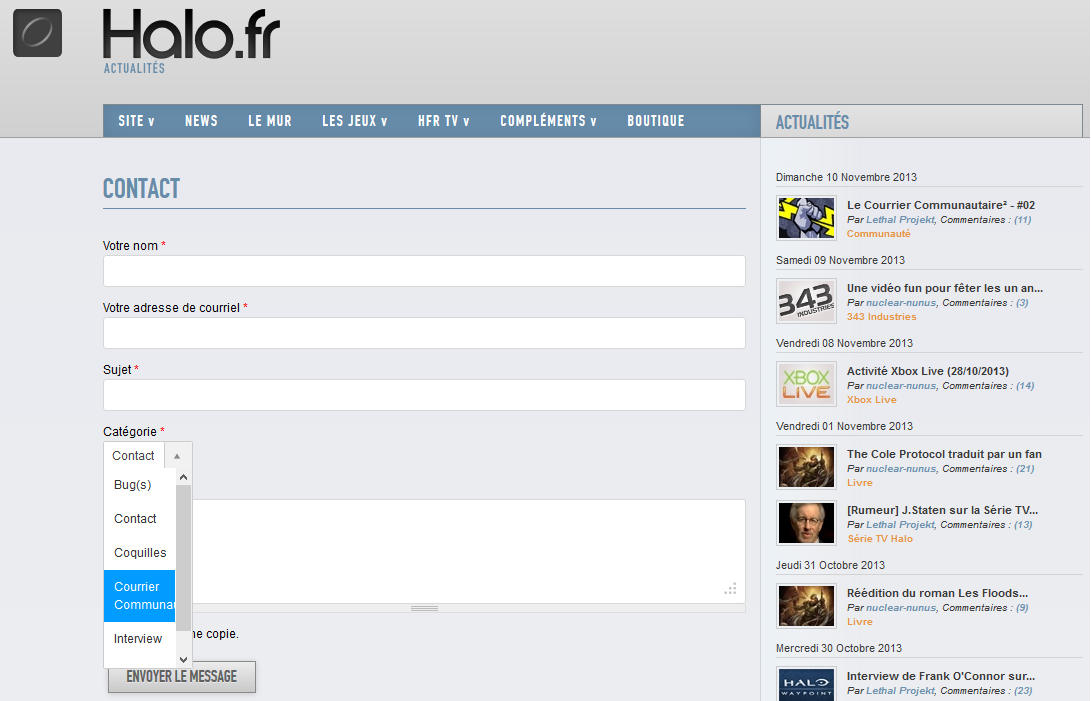Expand the LES JEUX menu
Viewport: 1091px width, 701px height.
355,121
